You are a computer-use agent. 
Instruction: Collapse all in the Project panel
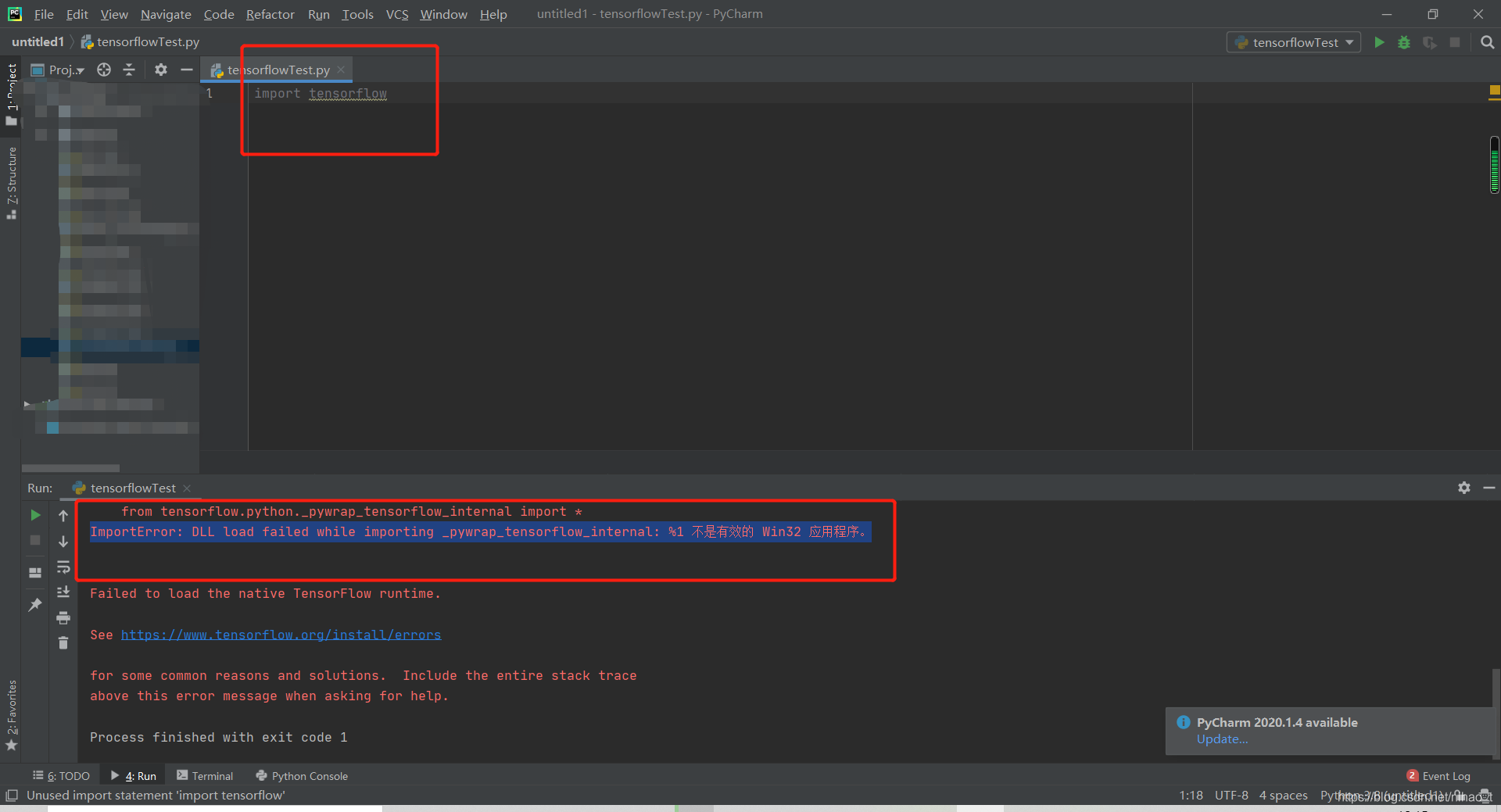click(129, 70)
